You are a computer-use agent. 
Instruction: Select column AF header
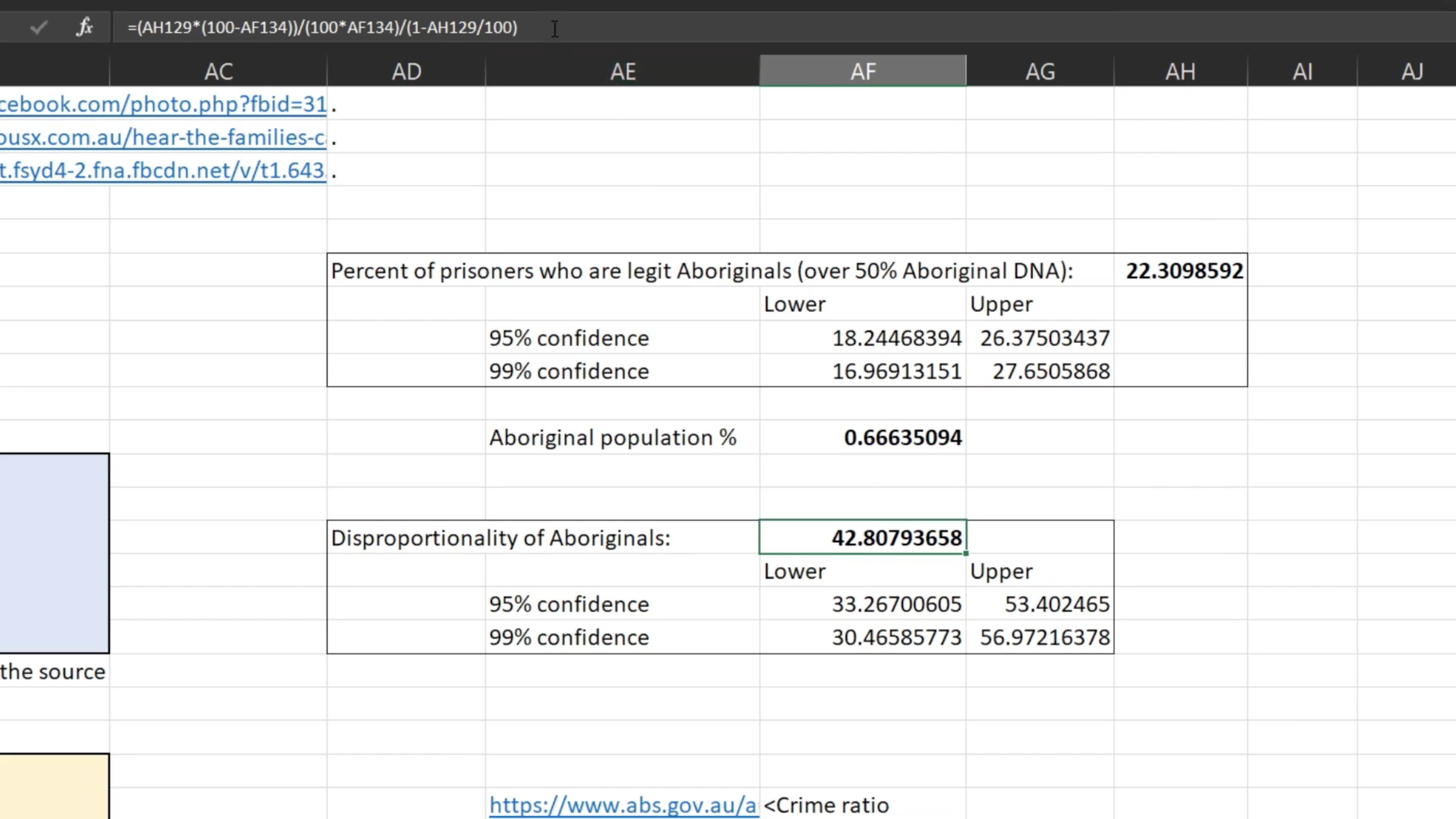(862, 71)
